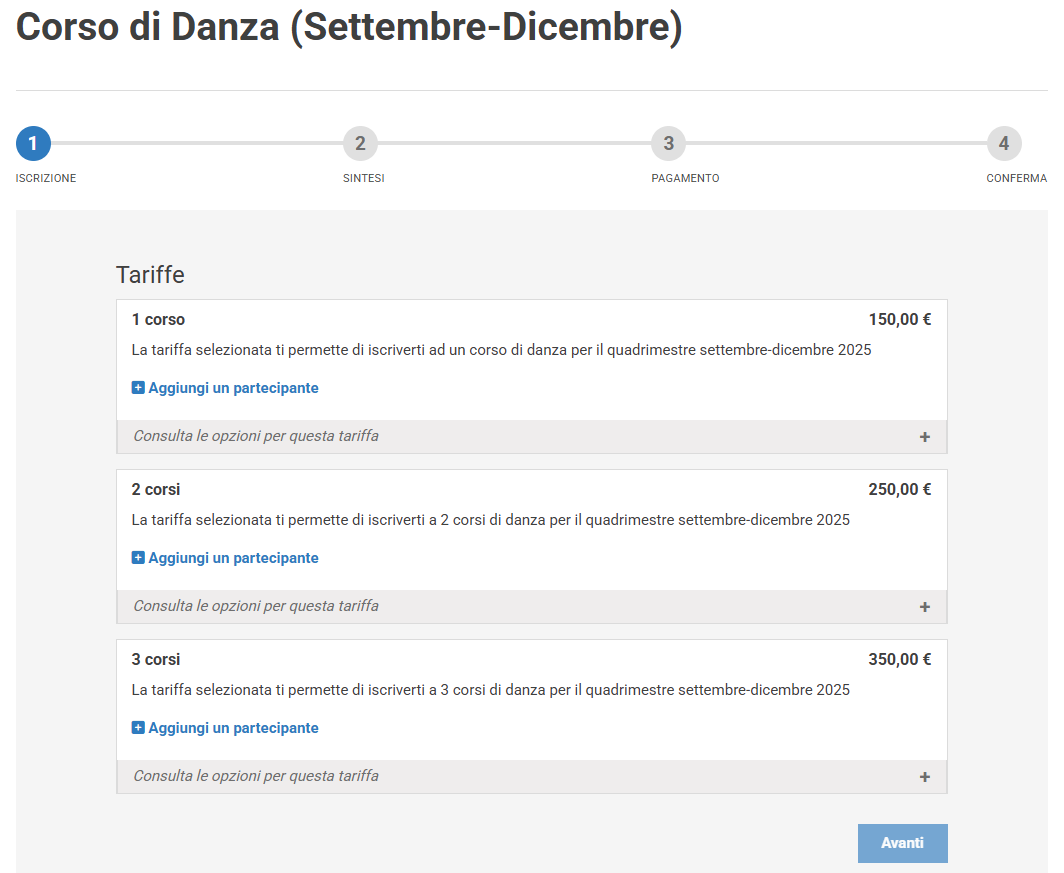
Task: Select step 1 Iscrizione circle
Action: click(33, 143)
